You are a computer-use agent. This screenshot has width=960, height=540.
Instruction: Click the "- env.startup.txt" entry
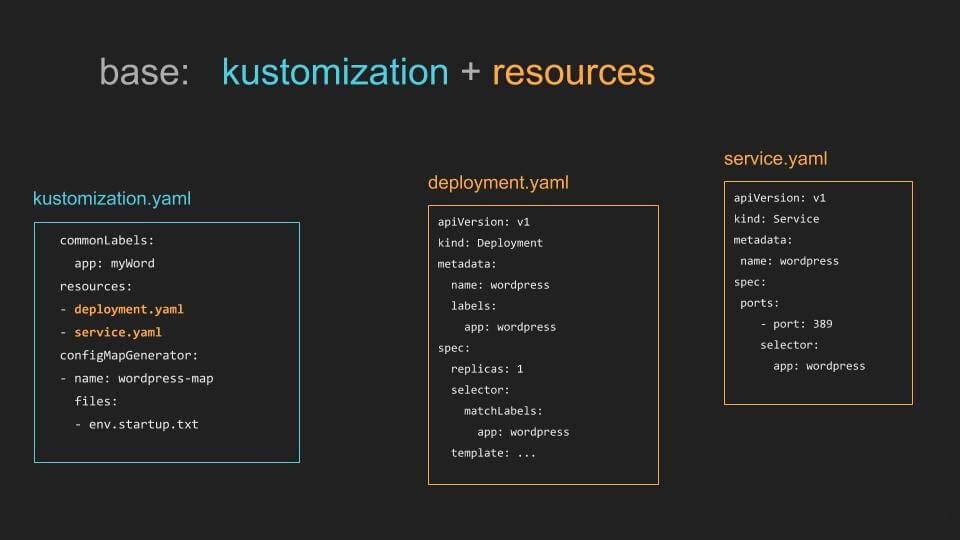click(x=137, y=424)
